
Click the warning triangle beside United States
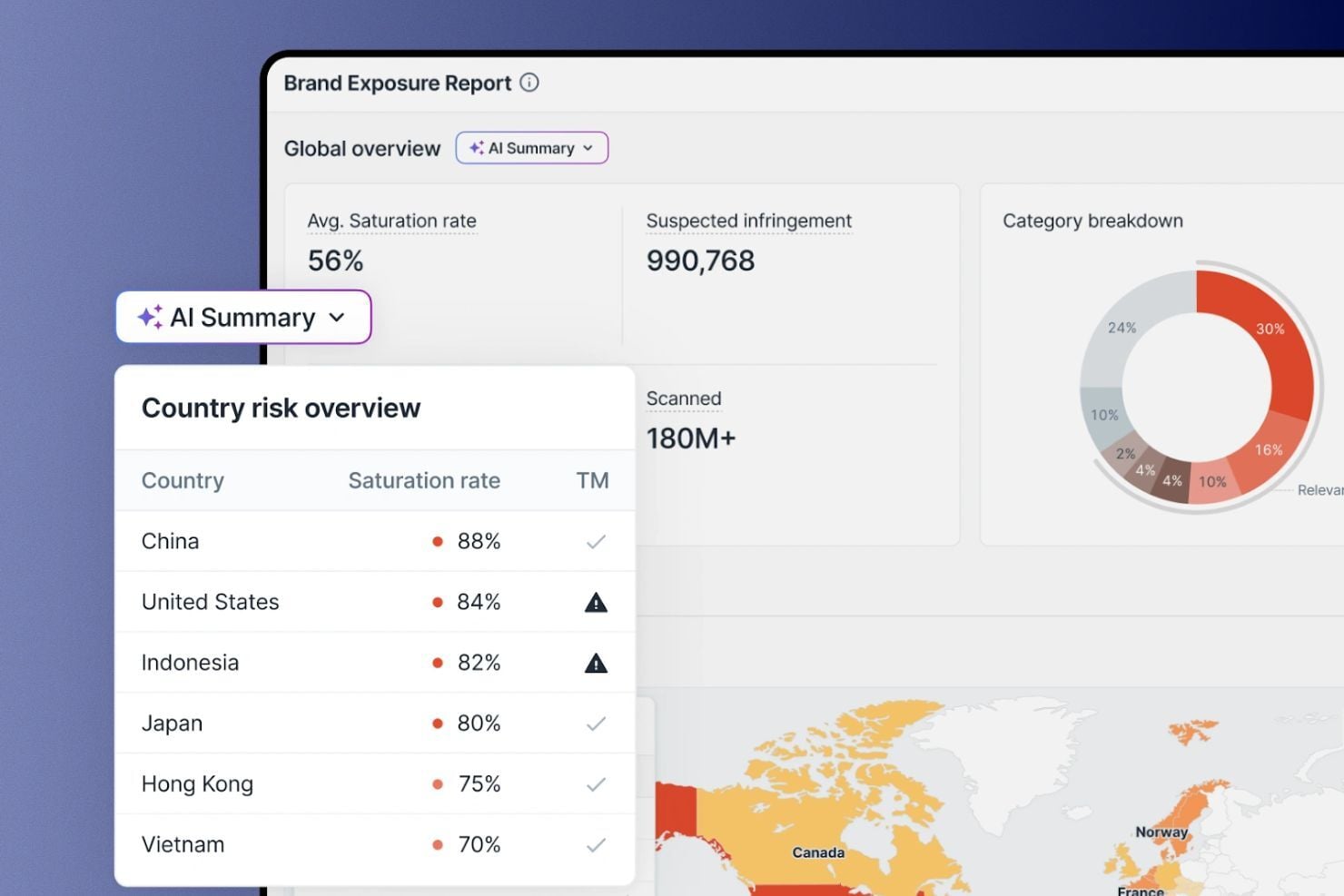[x=596, y=602]
